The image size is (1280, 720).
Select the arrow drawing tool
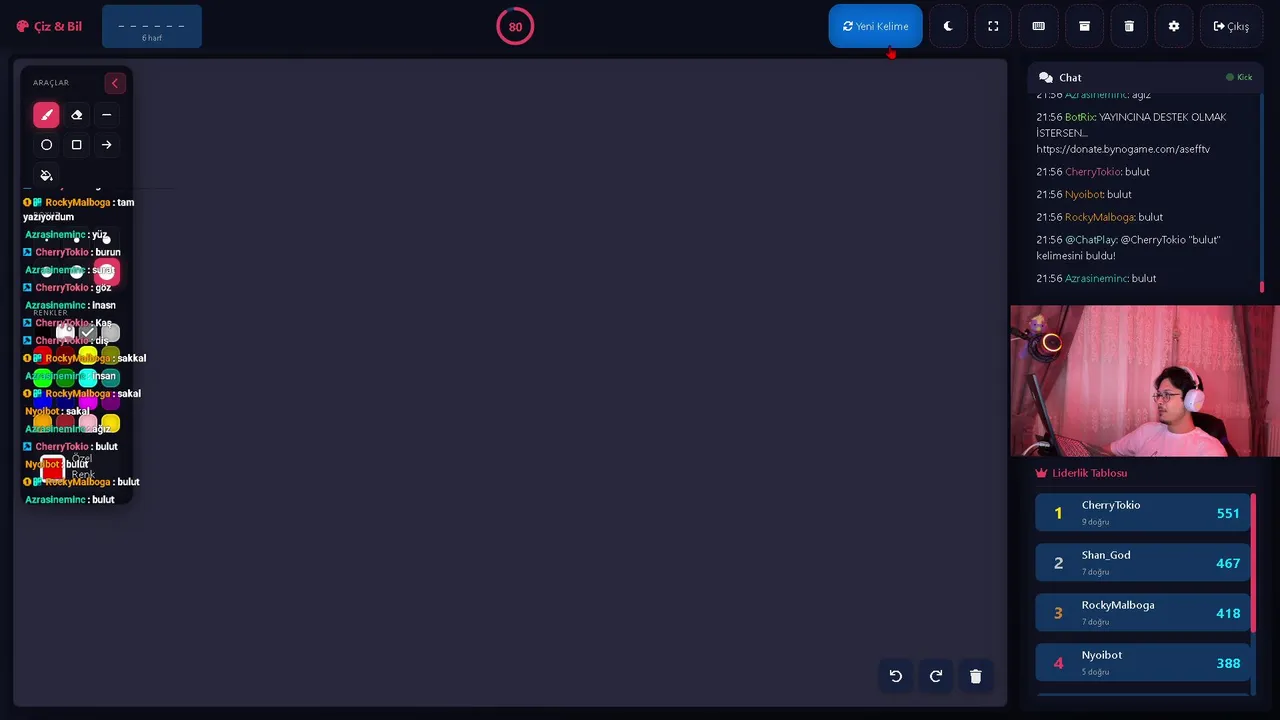click(x=106, y=145)
